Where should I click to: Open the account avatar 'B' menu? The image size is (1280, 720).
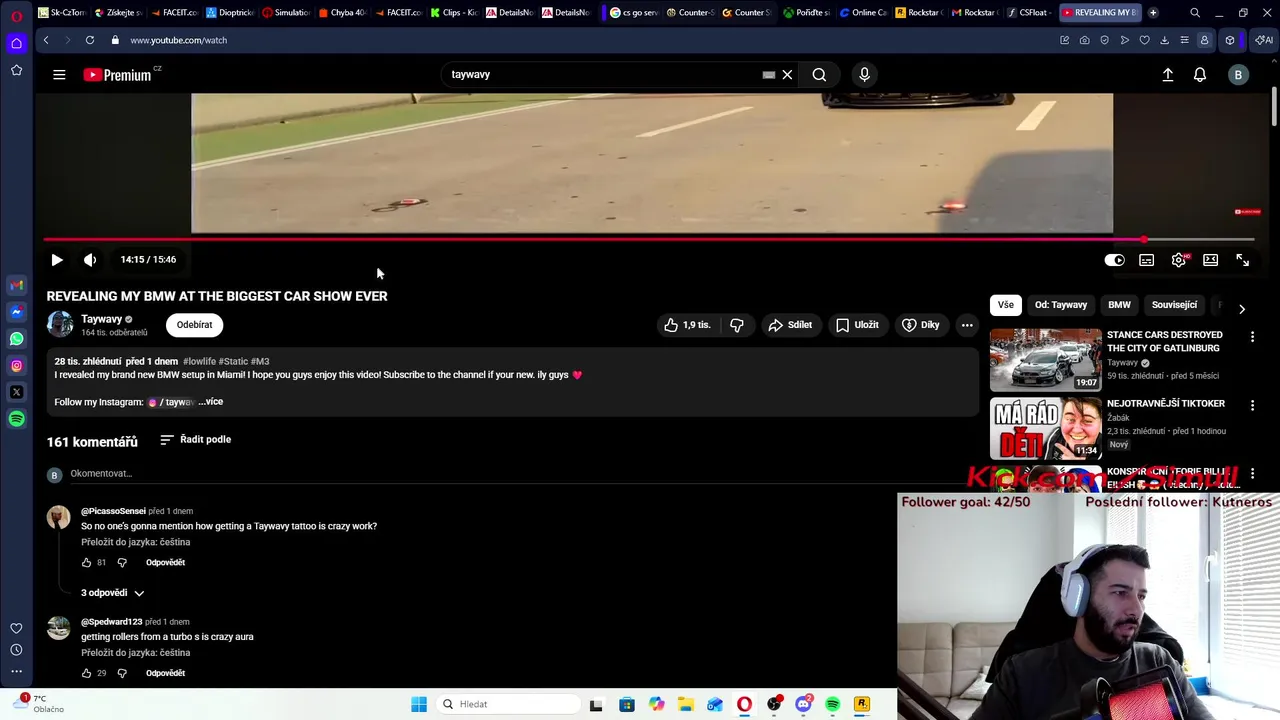pyautogui.click(x=1238, y=75)
